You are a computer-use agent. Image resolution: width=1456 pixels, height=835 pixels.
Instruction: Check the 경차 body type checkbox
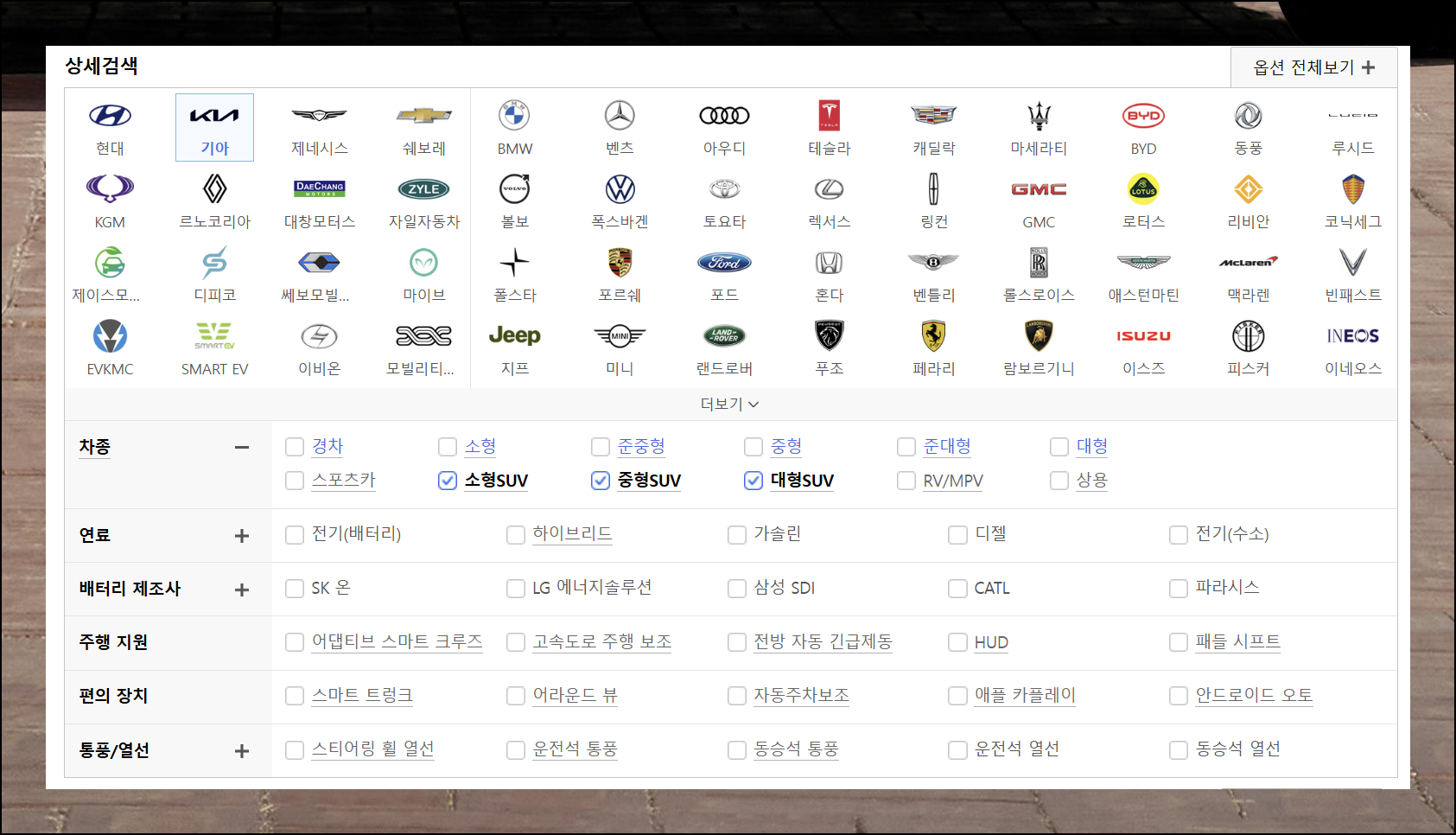pyautogui.click(x=295, y=447)
